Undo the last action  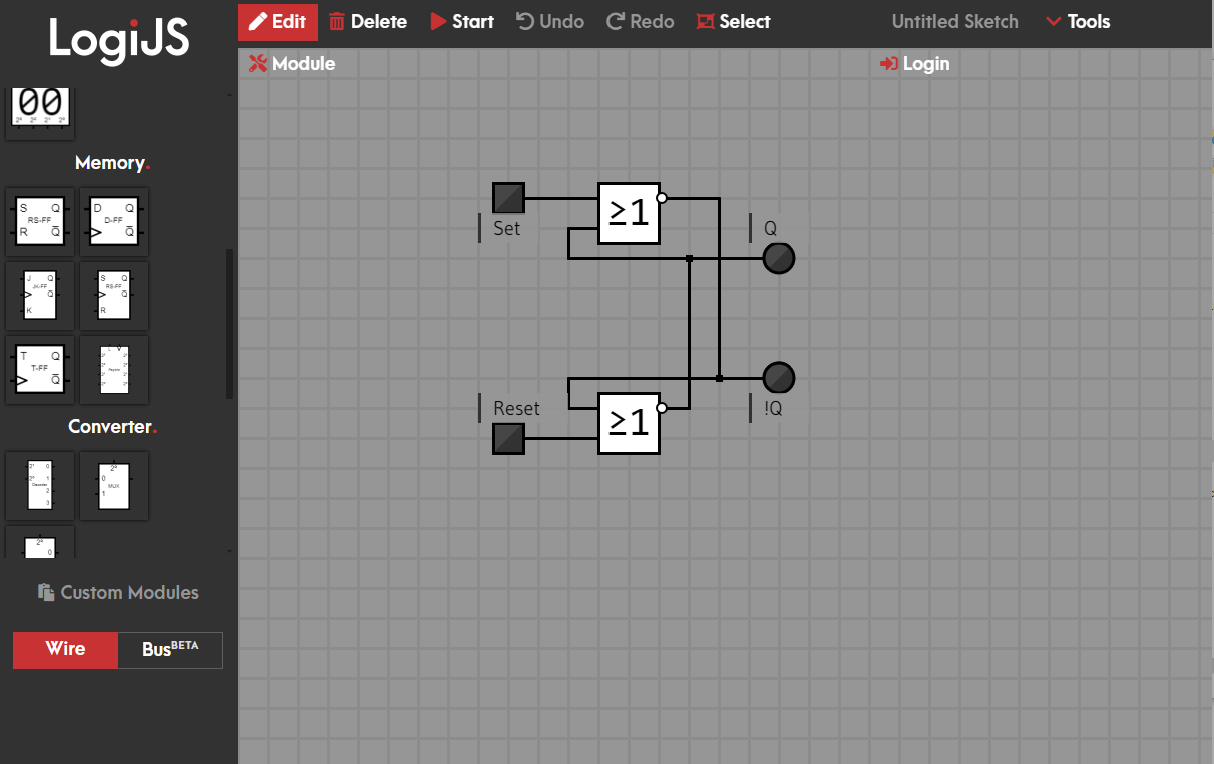550,21
